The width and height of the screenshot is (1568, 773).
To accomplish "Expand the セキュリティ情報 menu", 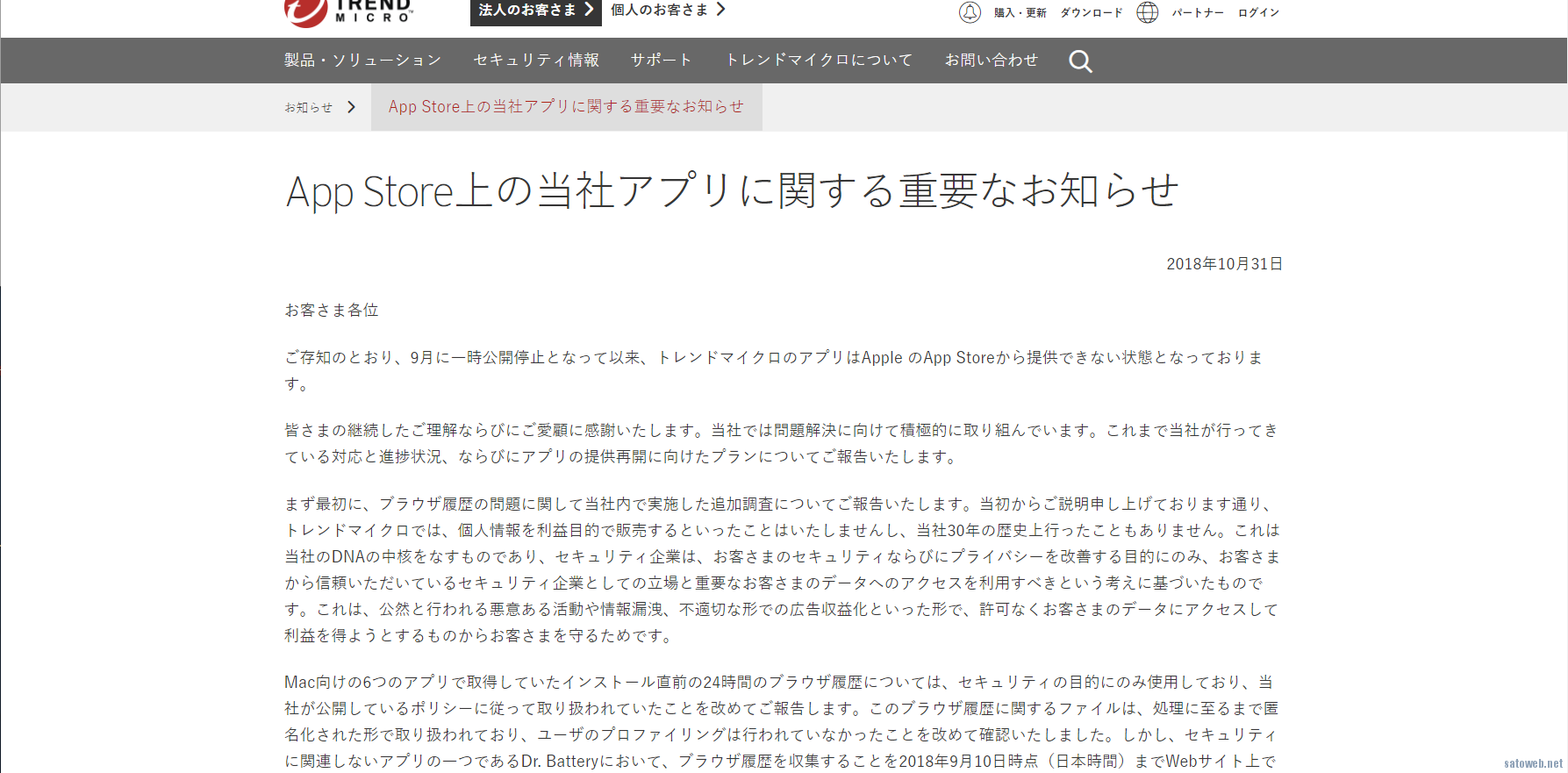I will tap(536, 61).
